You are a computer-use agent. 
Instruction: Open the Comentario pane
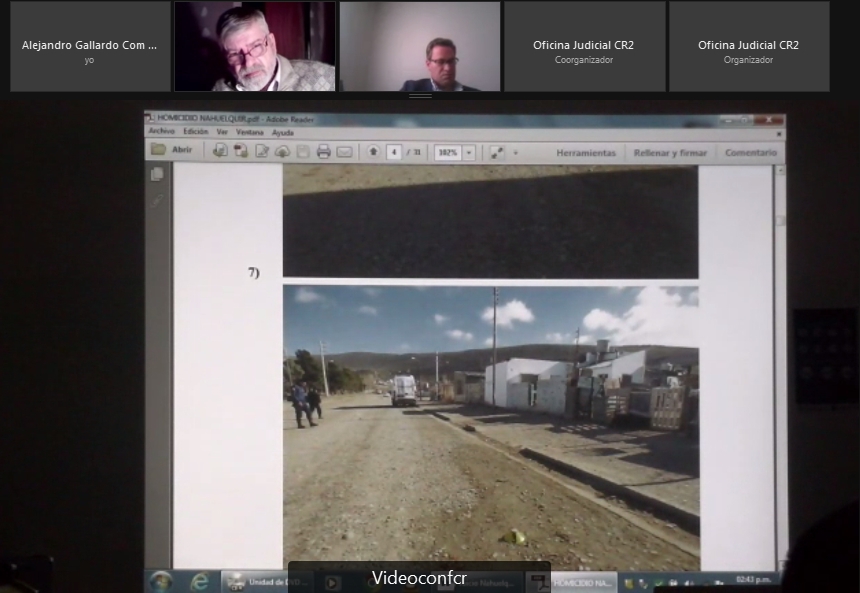pyautogui.click(x=751, y=153)
